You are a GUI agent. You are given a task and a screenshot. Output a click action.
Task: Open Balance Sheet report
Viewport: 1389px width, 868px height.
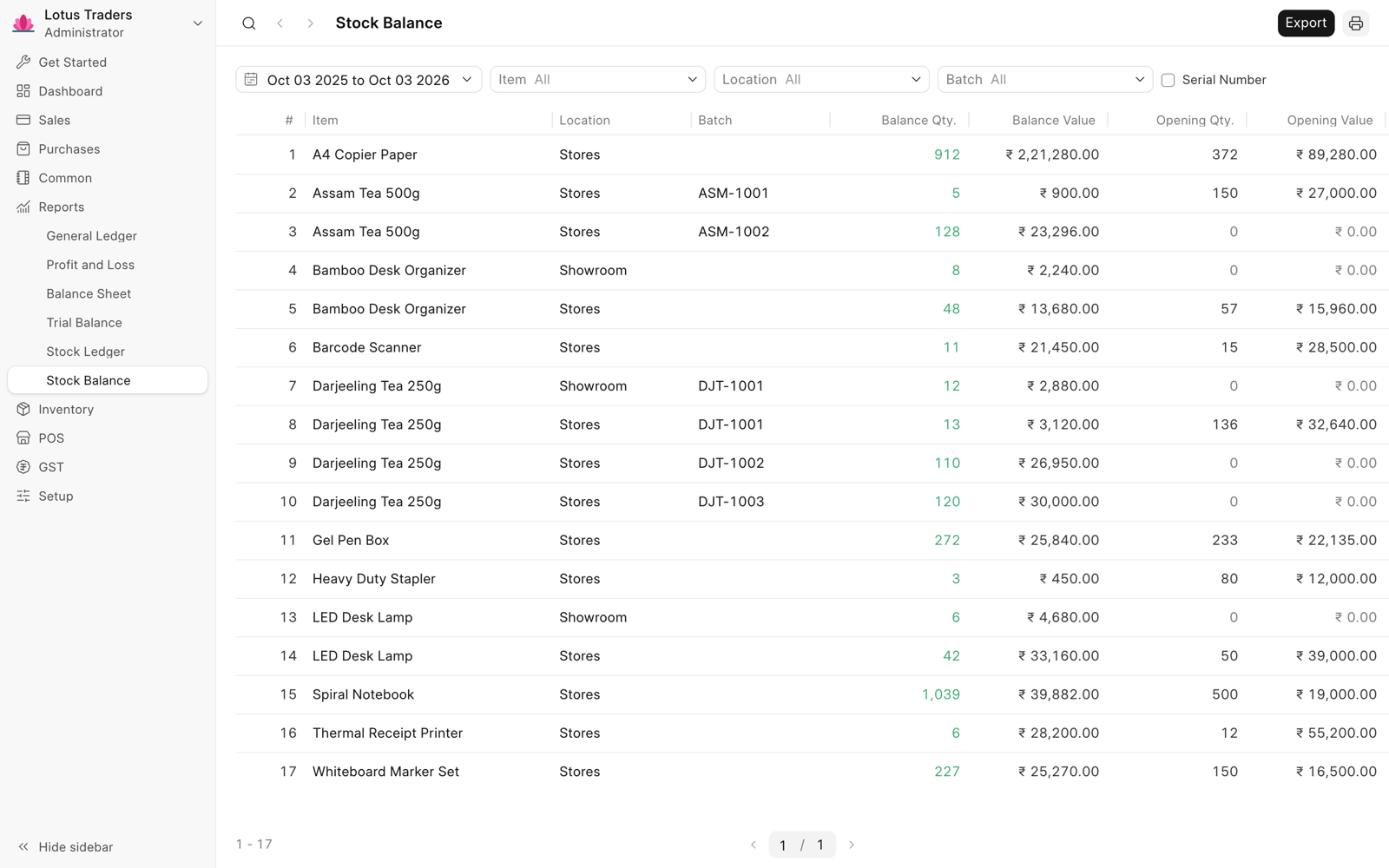(89, 293)
